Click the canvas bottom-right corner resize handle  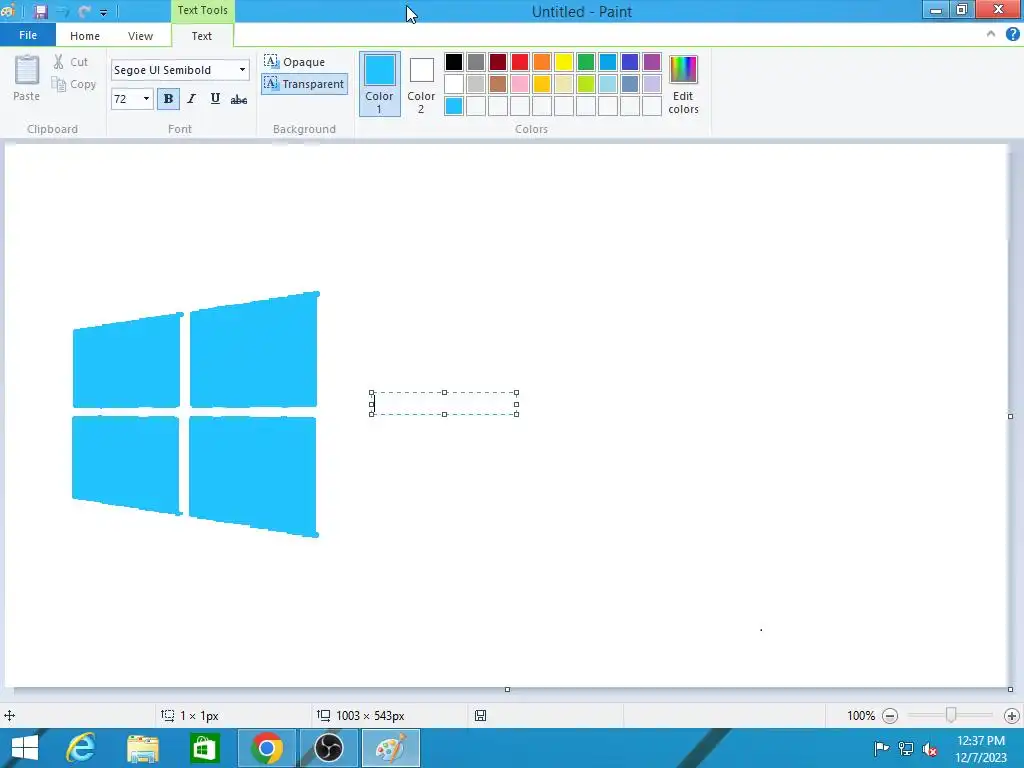(x=1010, y=690)
